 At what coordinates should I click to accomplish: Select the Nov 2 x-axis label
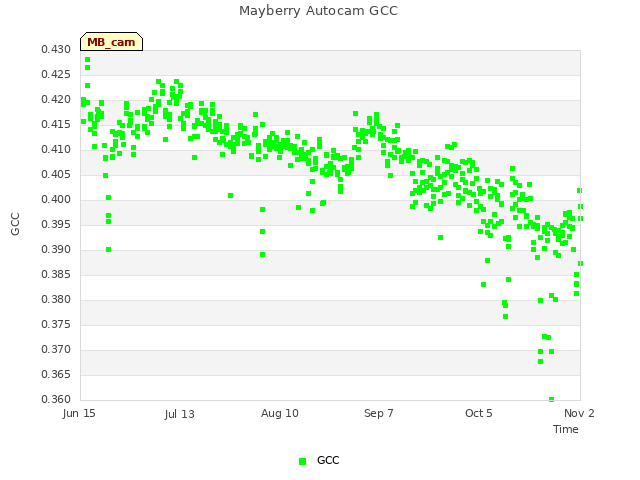tap(579, 413)
